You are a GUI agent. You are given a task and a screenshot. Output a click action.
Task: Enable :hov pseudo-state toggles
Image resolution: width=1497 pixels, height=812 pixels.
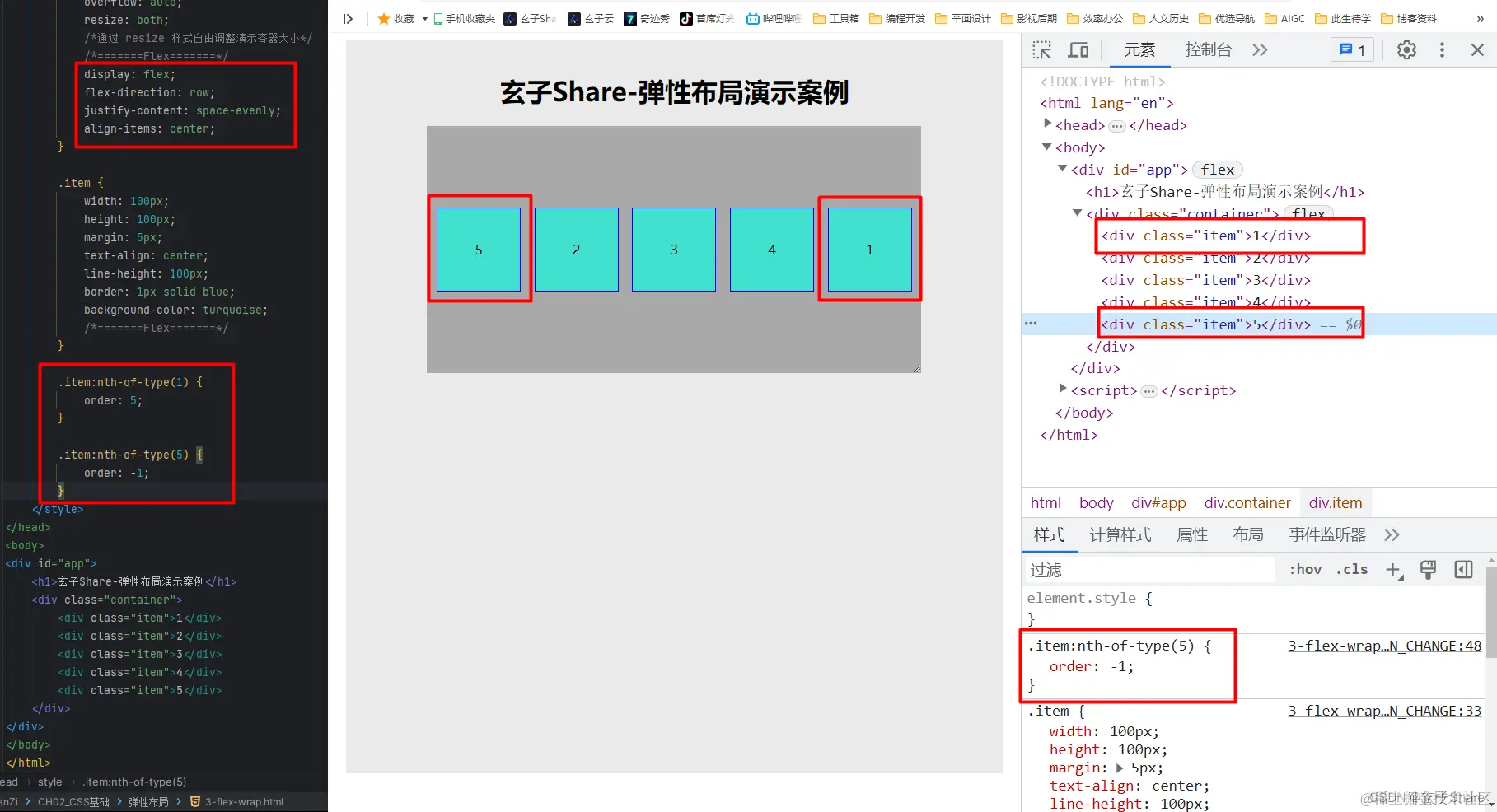point(1304,569)
